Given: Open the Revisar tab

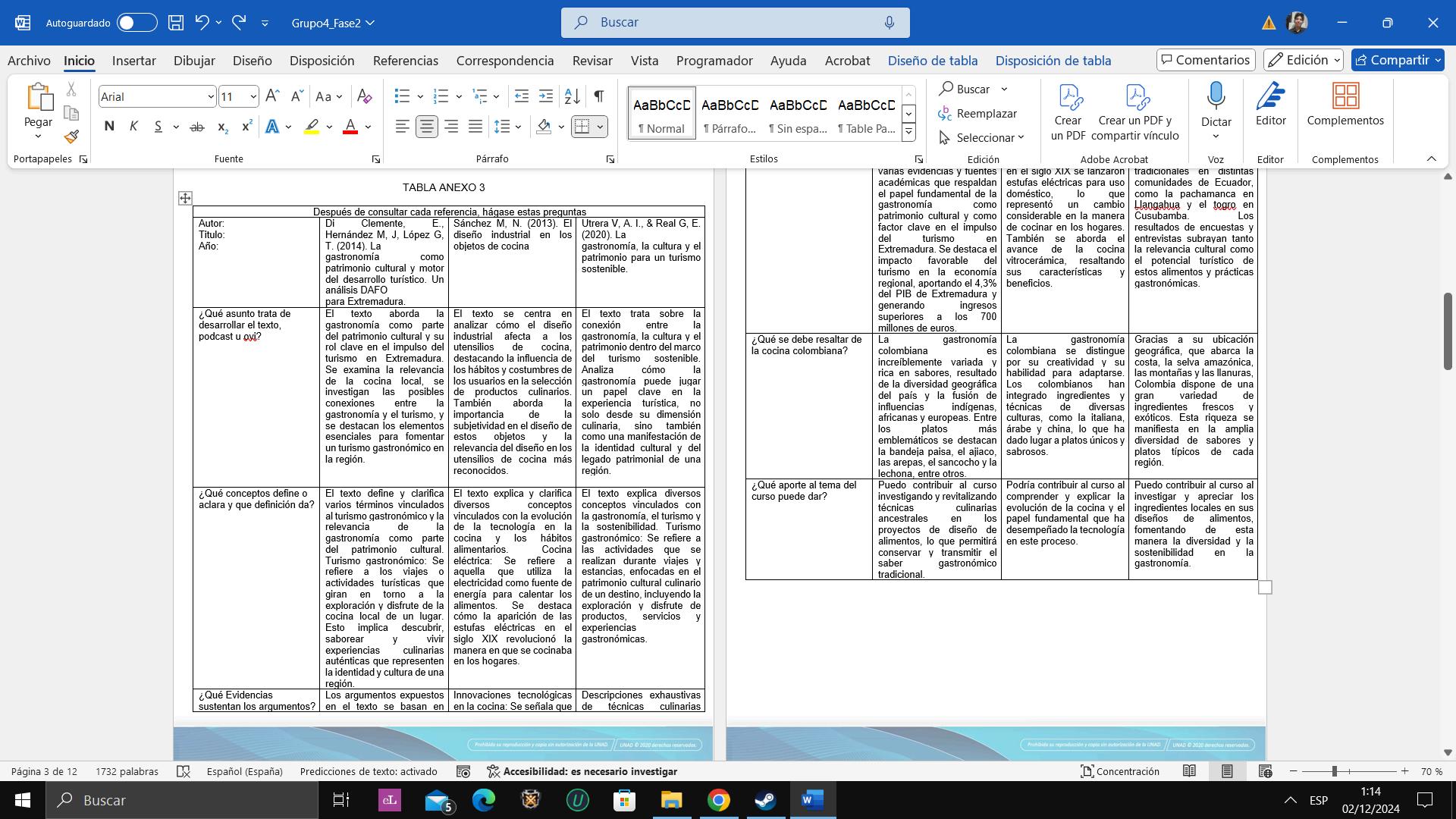Looking at the screenshot, I should [592, 61].
